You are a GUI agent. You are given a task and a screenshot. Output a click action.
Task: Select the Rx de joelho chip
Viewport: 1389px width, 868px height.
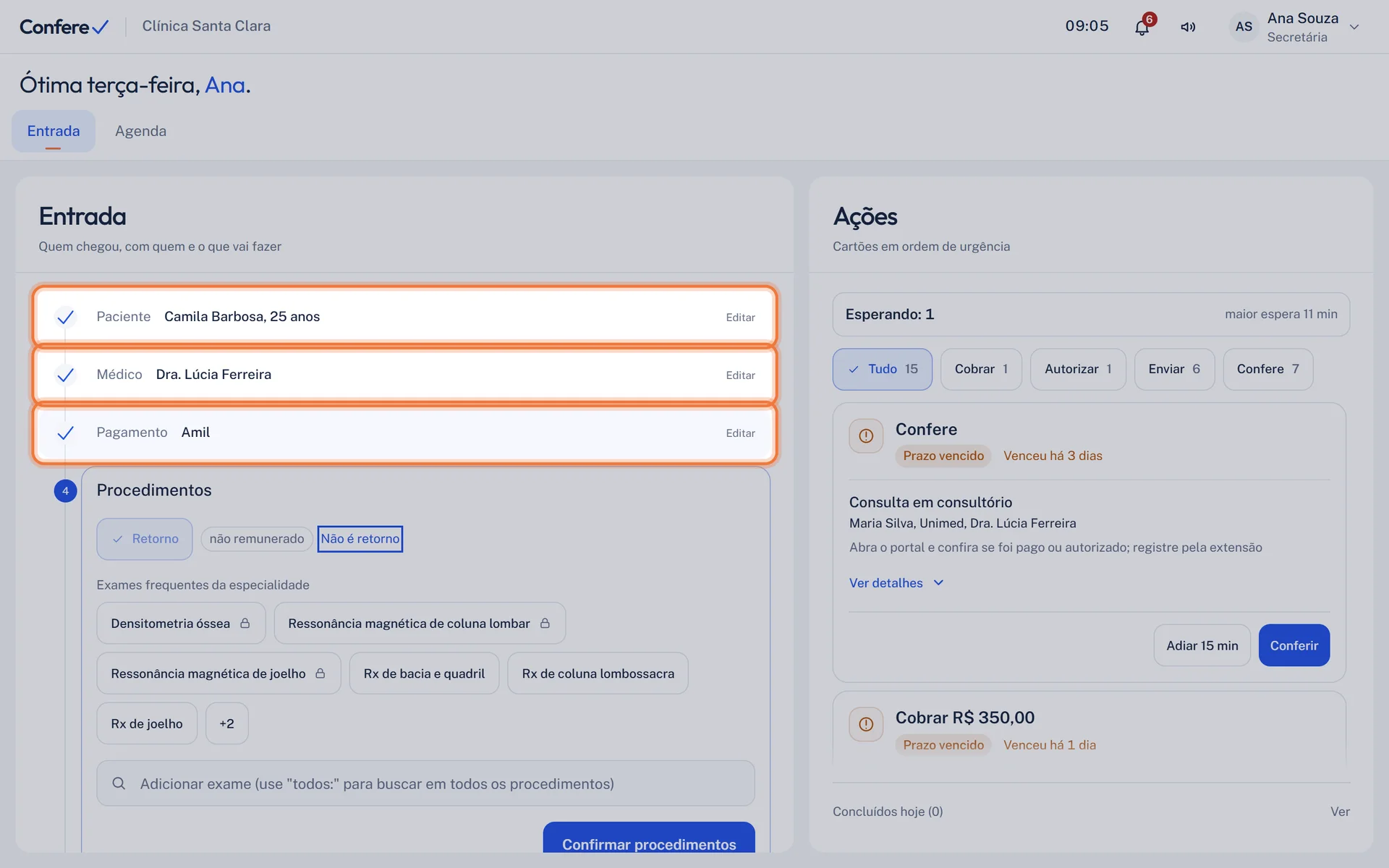[x=147, y=723]
